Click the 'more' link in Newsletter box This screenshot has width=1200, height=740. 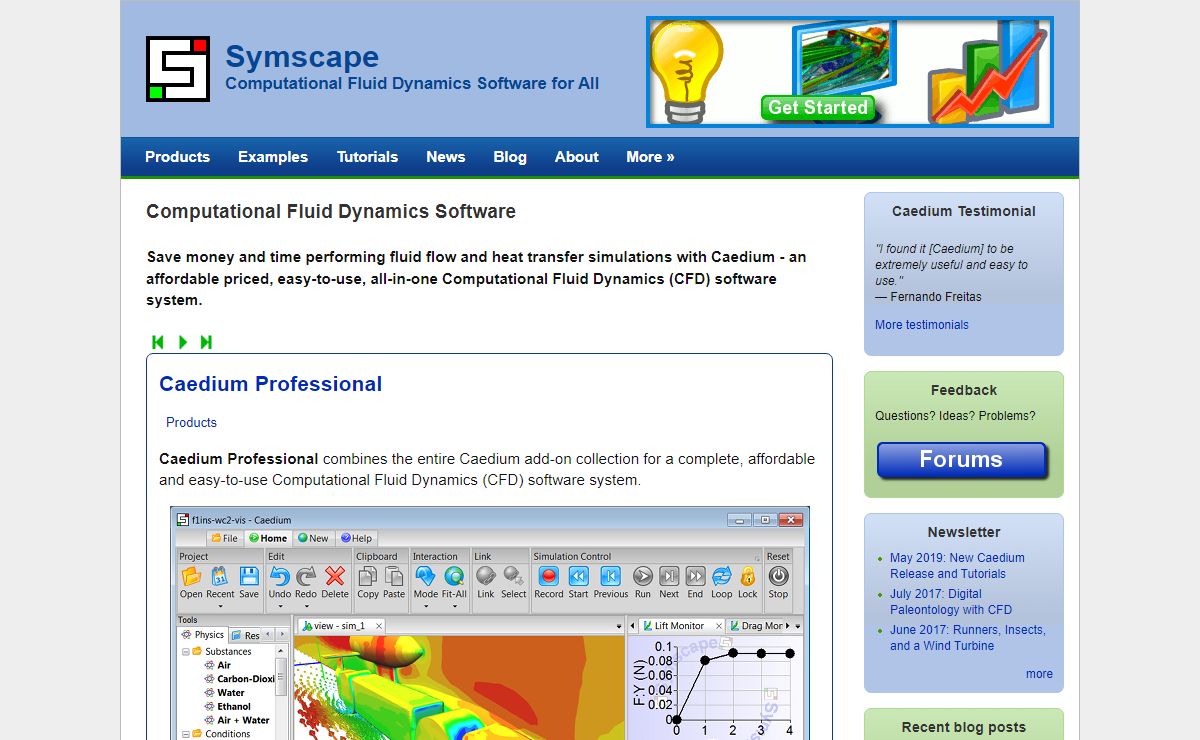click(1039, 674)
